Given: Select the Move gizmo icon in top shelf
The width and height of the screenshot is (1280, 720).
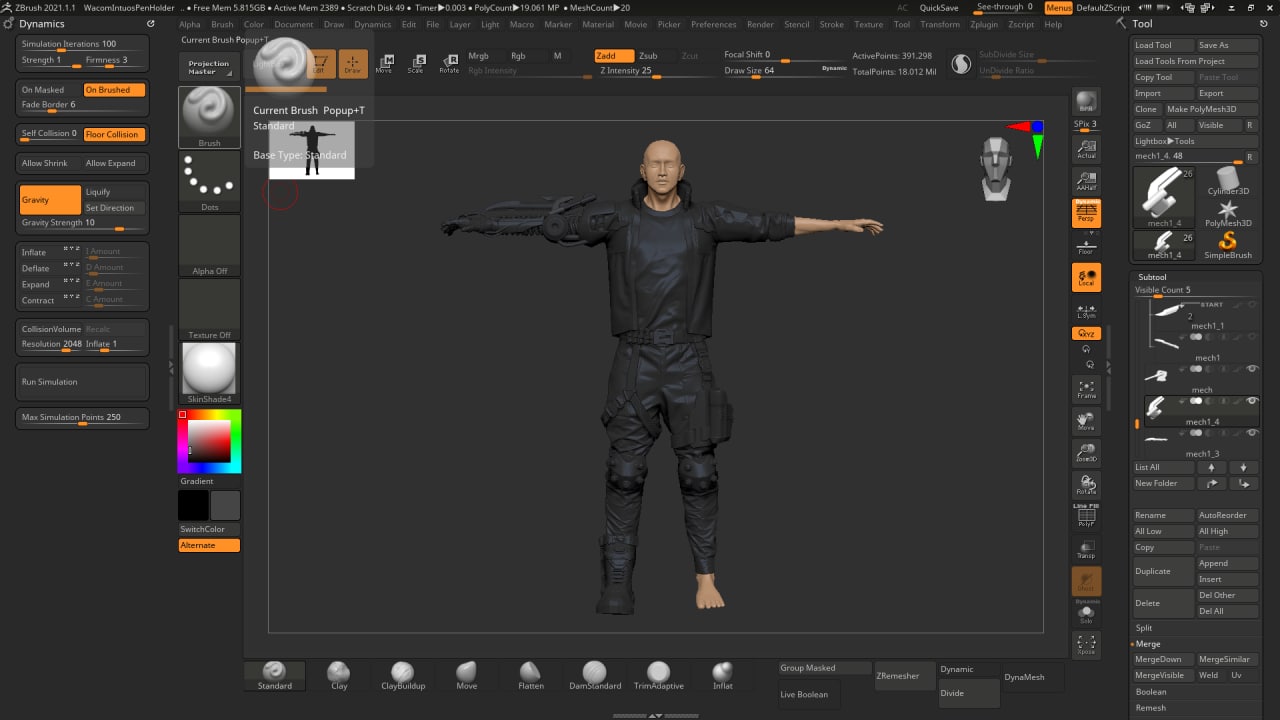Looking at the screenshot, I should click(x=384, y=63).
